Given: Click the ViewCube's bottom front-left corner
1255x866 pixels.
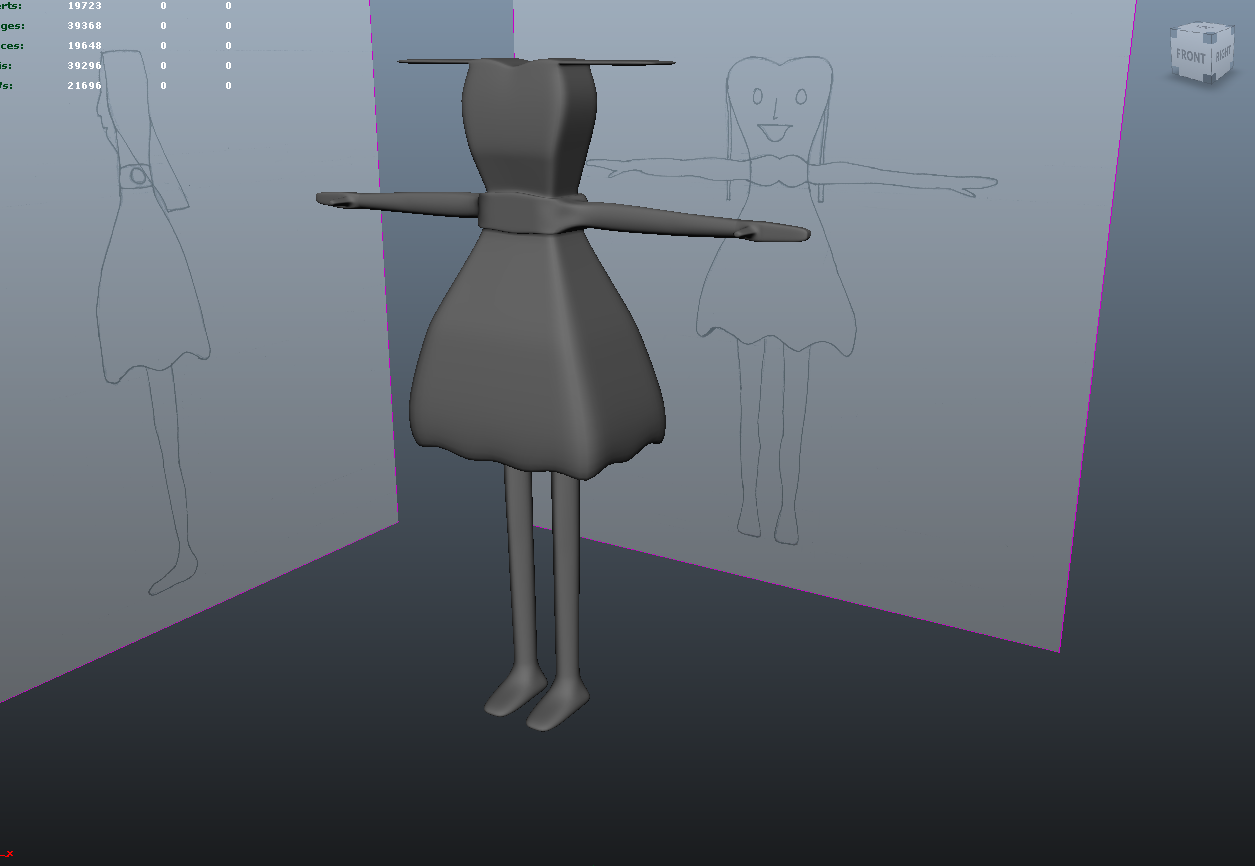Looking at the screenshot, I should [x=1176, y=72].
